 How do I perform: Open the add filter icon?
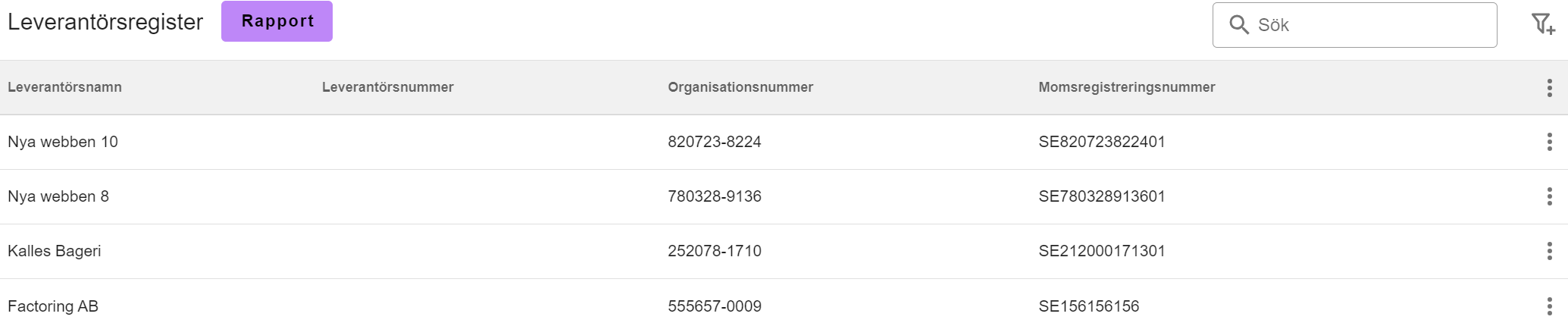[1543, 24]
